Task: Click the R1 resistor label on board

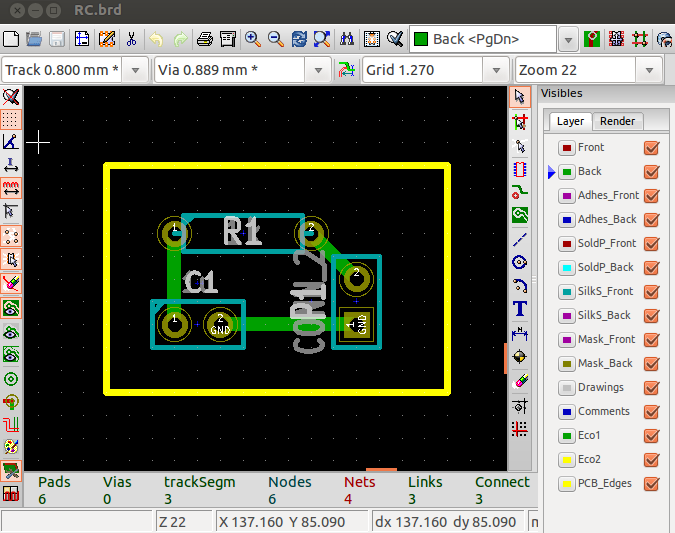Action: click(x=242, y=232)
